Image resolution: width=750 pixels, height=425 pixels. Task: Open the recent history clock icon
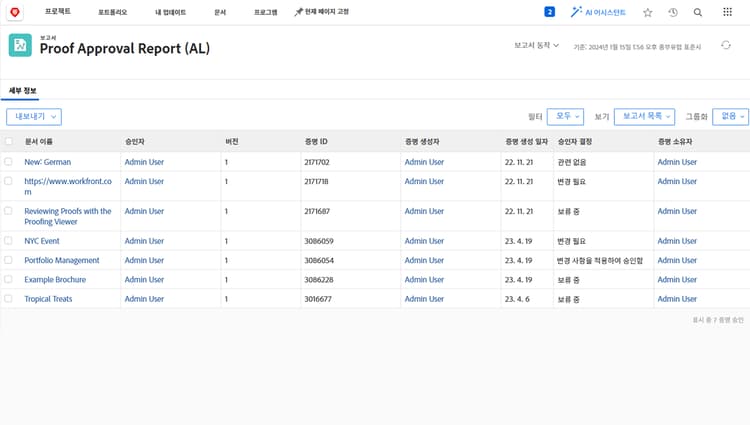[673, 12]
